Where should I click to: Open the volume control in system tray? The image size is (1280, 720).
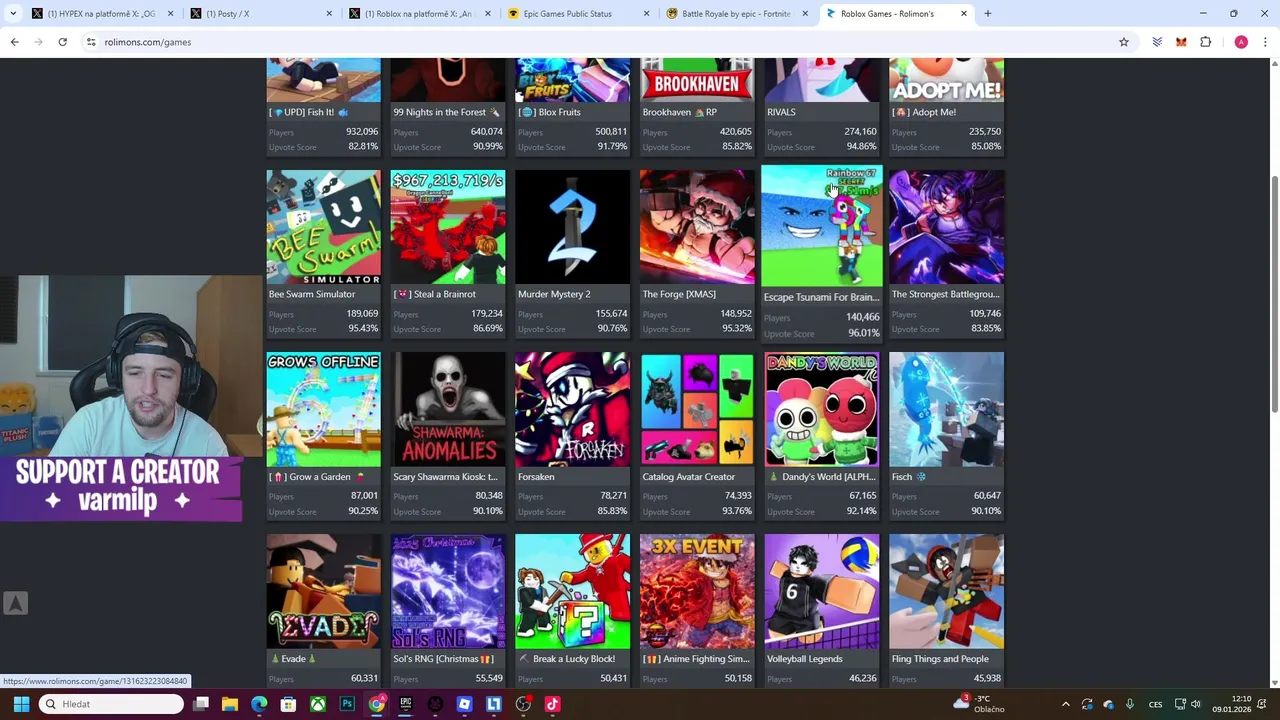click(x=1195, y=704)
